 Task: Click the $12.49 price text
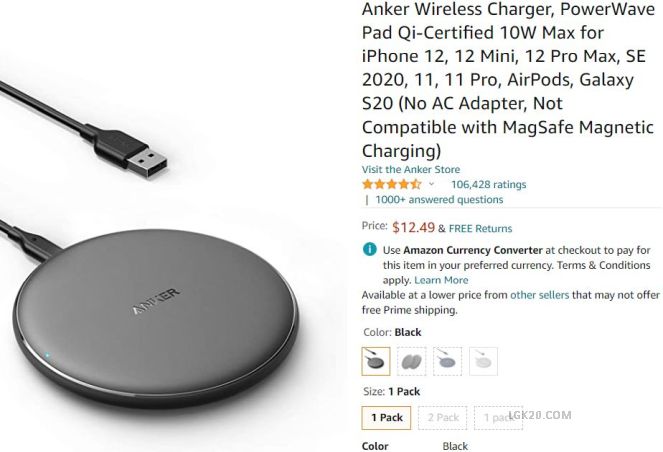[x=413, y=227]
